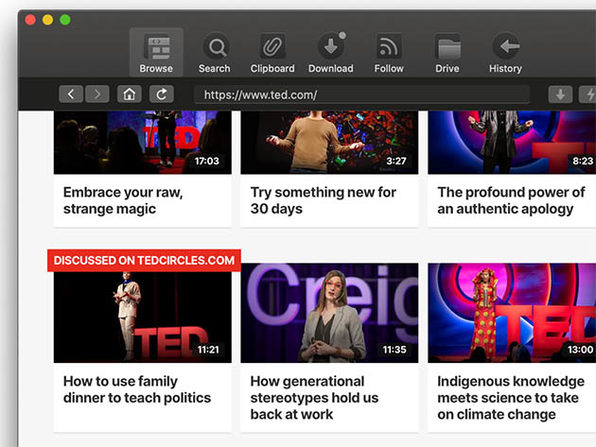Go forward with the right arrow button
The height and width of the screenshot is (447, 596).
(x=97, y=94)
